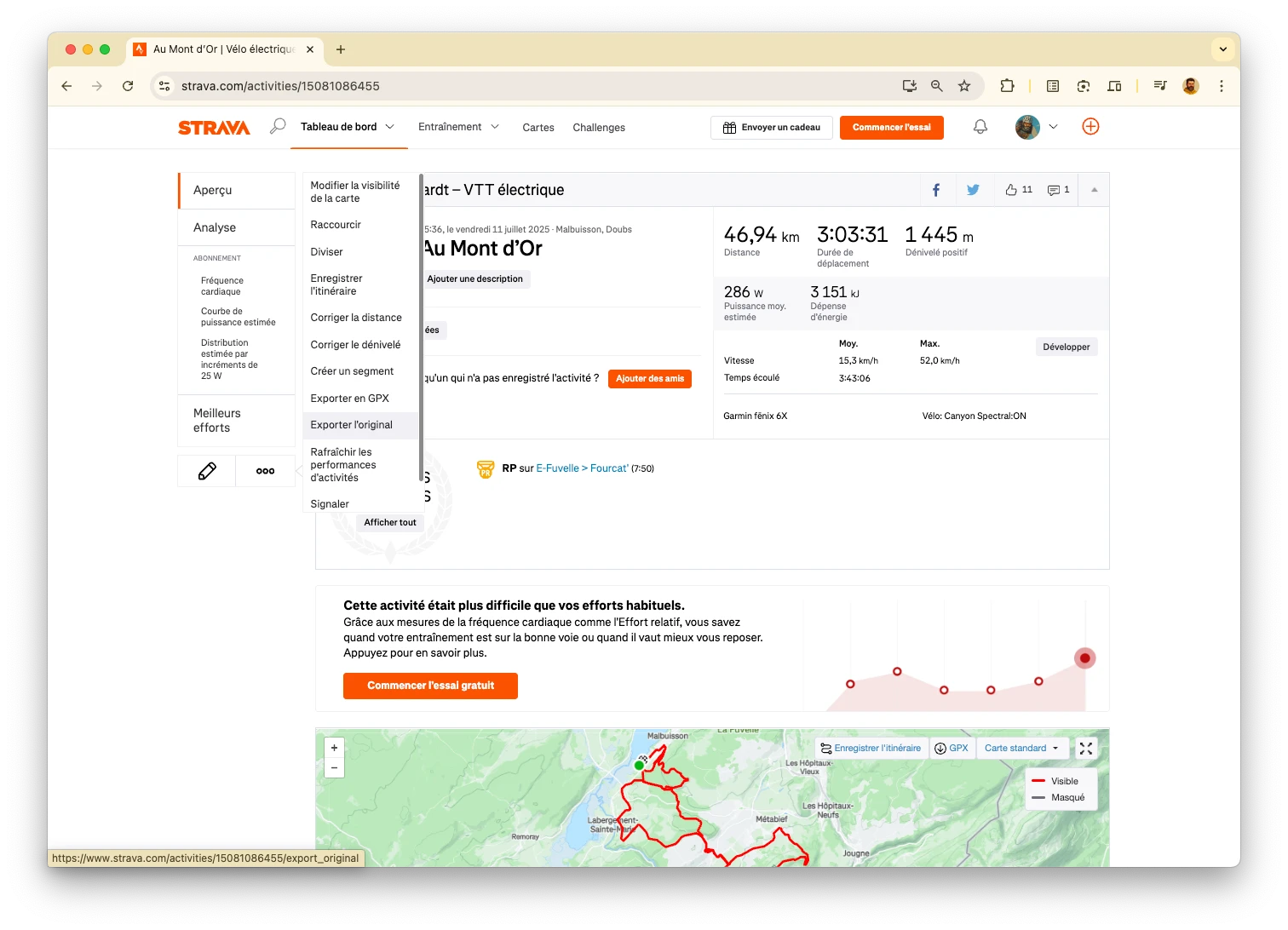Bookmark this page with the star icon
Screen dimensions: 1288x930
pyautogui.click(x=964, y=86)
